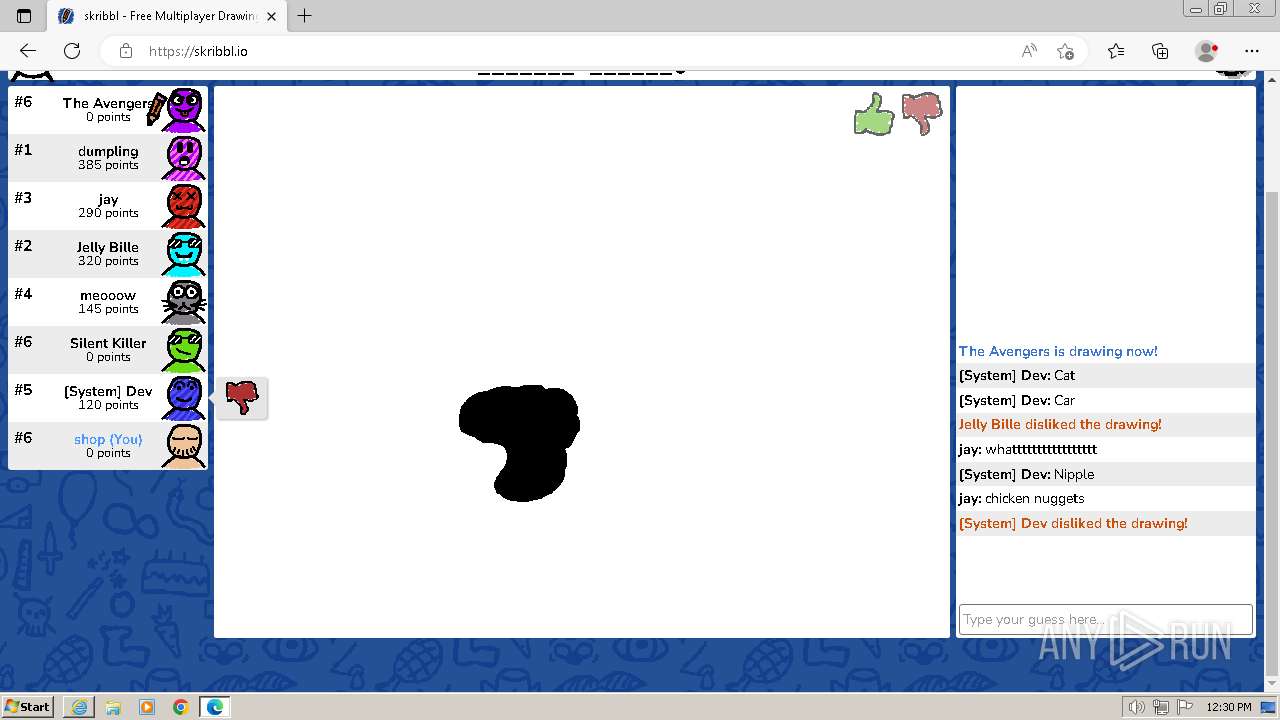Open Chrome from taskbar
Image resolution: width=1280 pixels, height=720 pixels.
coord(180,707)
